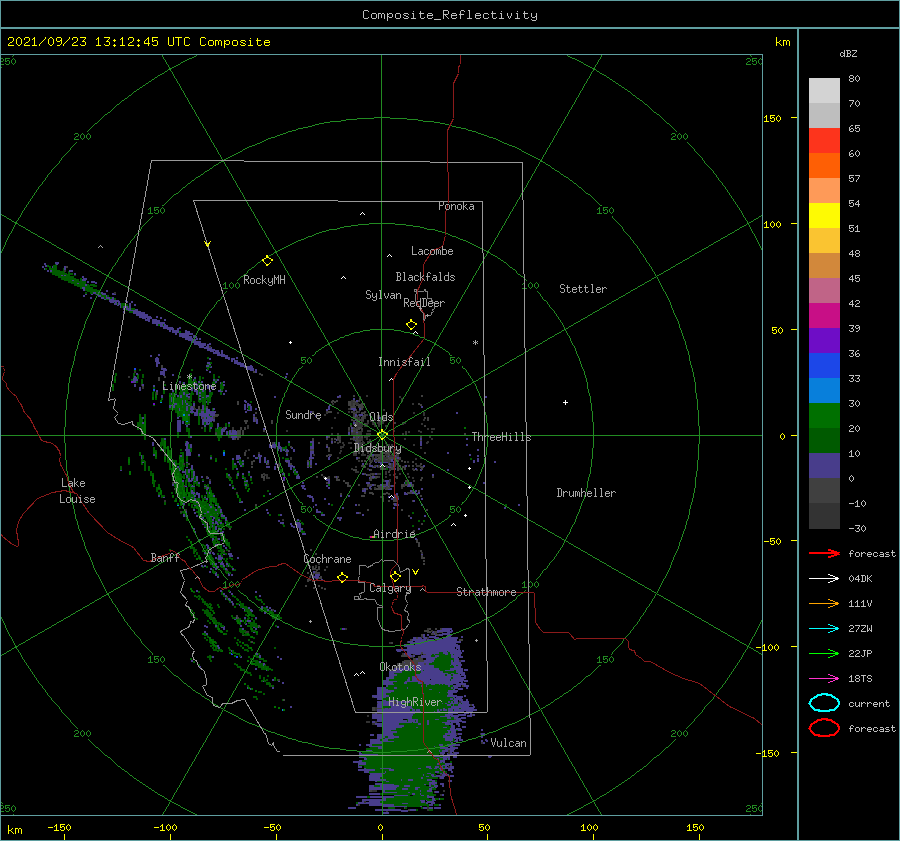Click the red 'forecast' ellipse legend icon
Viewport: 900px width, 841px height.
pos(824,728)
